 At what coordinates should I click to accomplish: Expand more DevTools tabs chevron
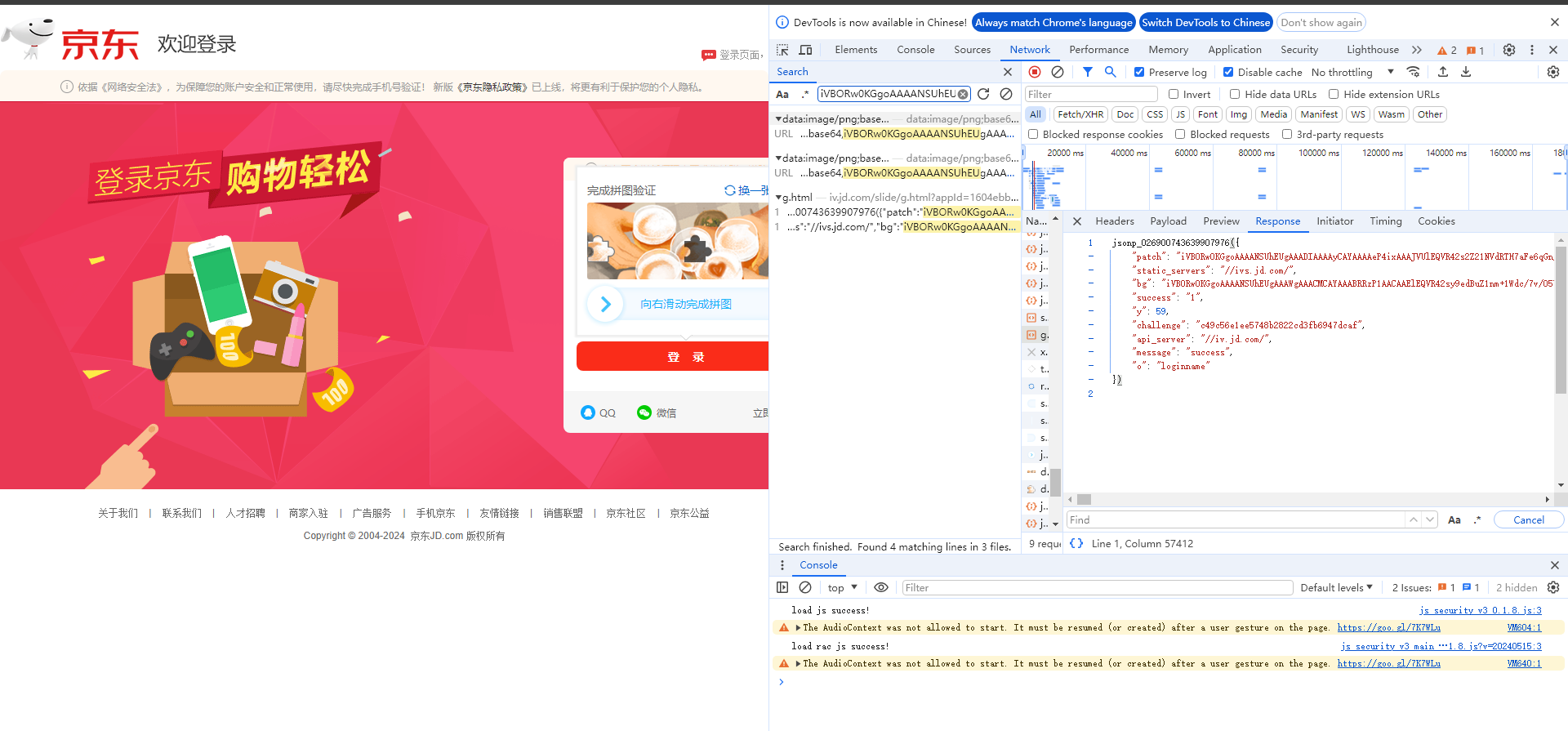[x=1417, y=50]
